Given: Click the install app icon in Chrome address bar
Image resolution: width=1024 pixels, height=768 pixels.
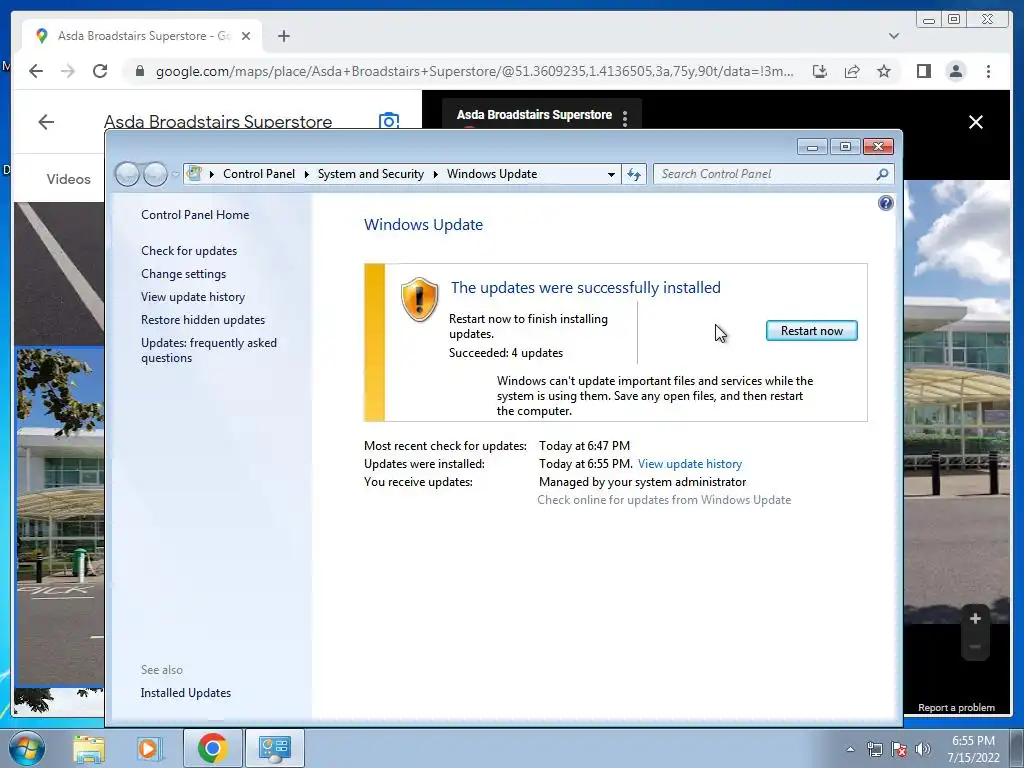Looking at the screenshot, I should point(820,71).
